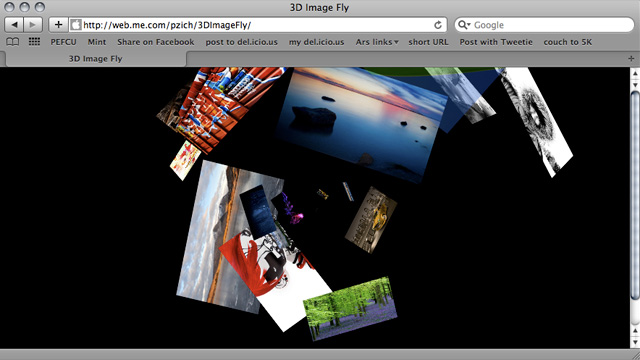Select the URL address field
640x360 pixels.
(x=257, y=25)
